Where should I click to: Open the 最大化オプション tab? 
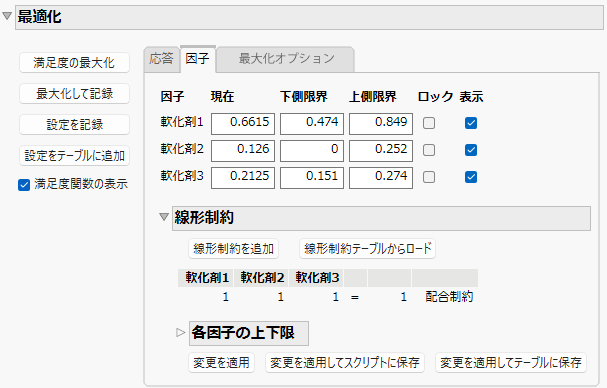coord(286,59)
